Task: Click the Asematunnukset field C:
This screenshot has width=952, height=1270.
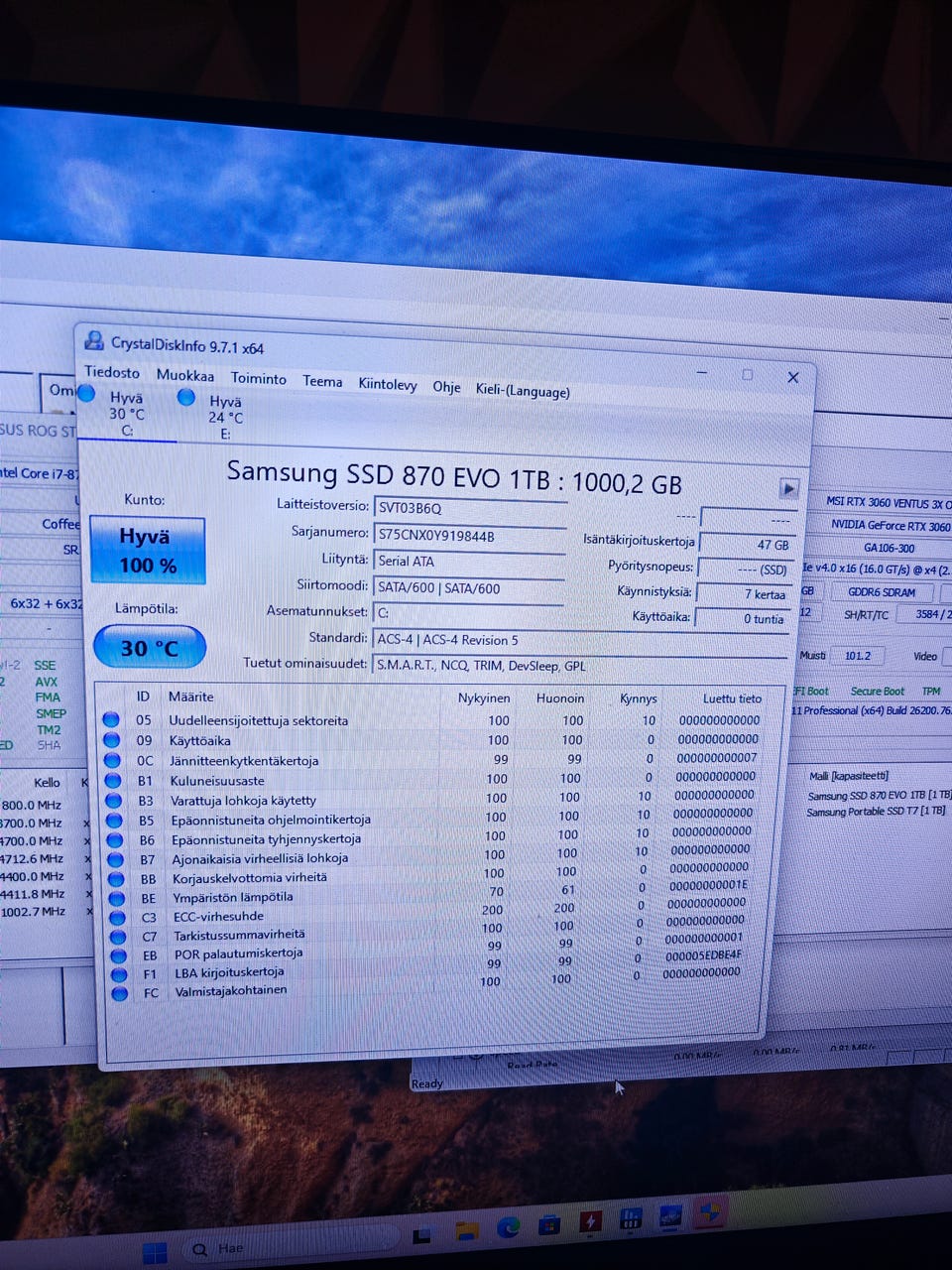Action: coord(468,613)
